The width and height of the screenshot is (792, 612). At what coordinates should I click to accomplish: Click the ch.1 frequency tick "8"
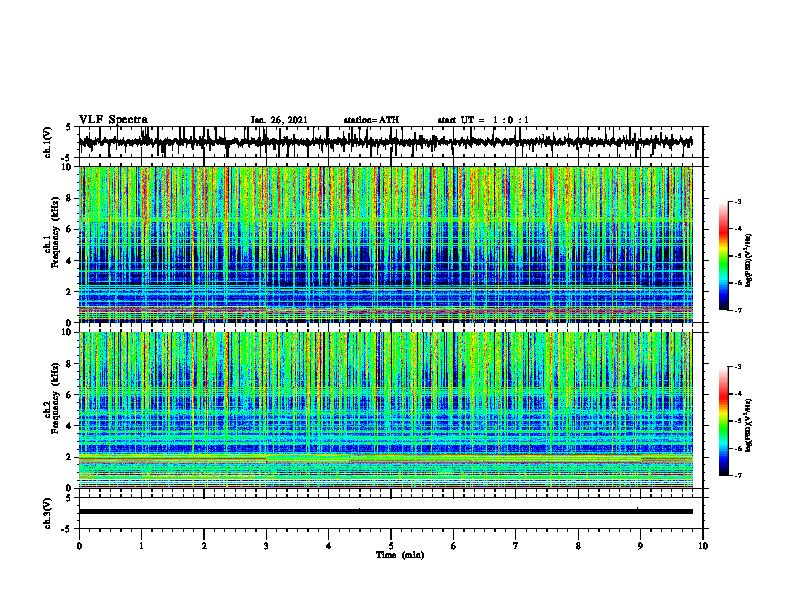(70, 198)
